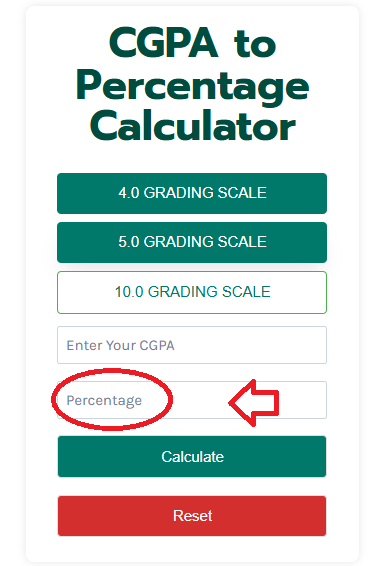Click the word Calculator in the heading
Screen dimensions: 389x566
193,126
